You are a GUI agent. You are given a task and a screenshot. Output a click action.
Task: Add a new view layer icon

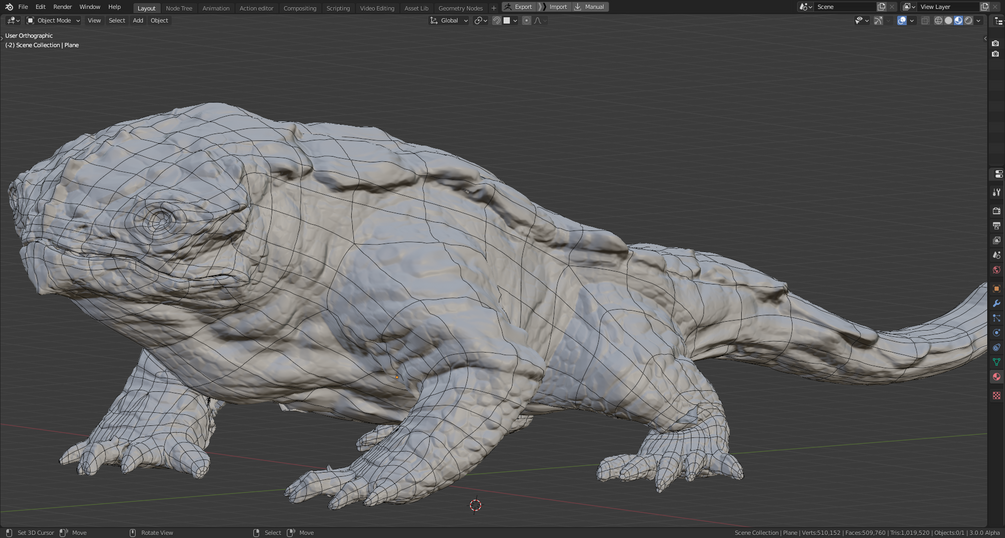tap(984, 6)
